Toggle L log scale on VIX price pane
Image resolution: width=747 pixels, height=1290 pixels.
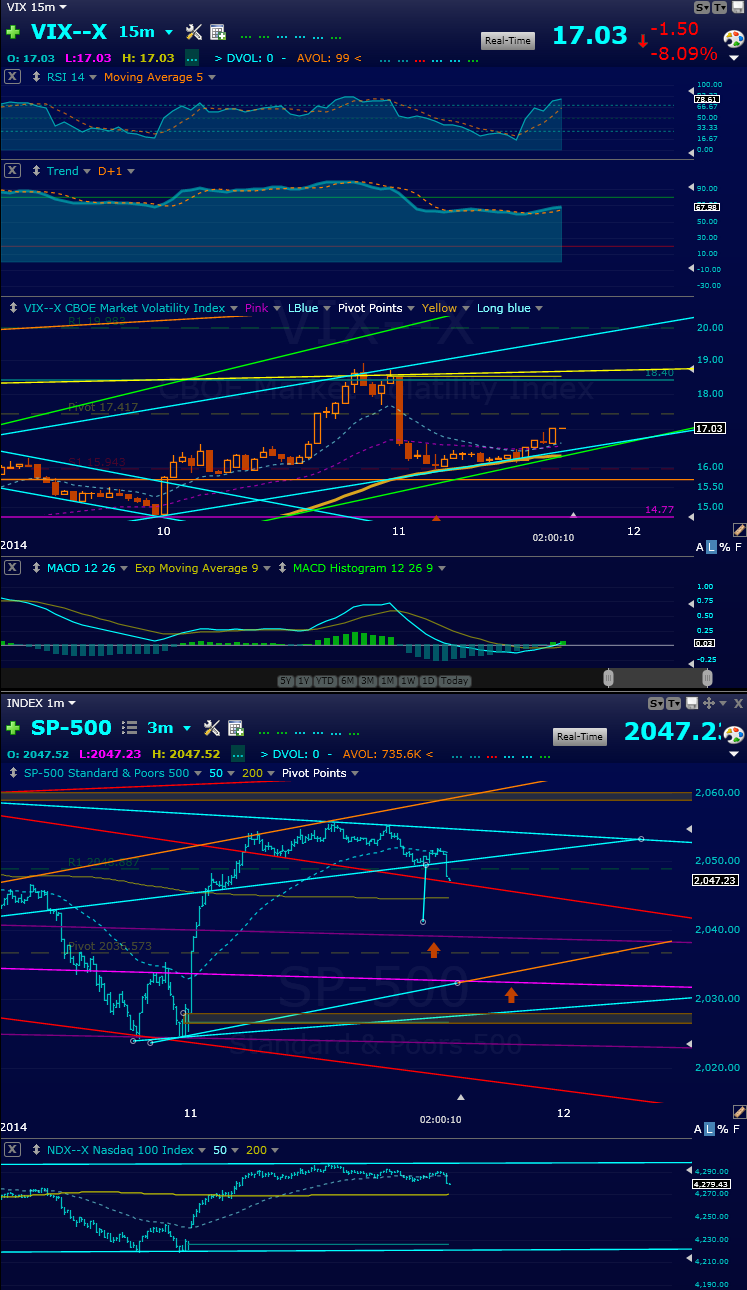tap(712, 547)
